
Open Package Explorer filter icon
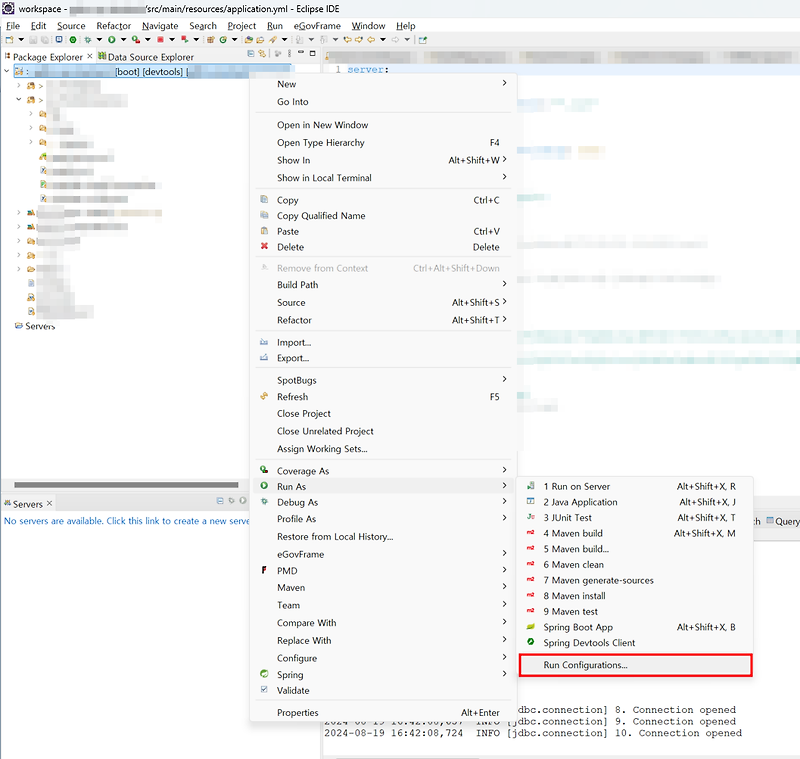tap(278, 53)
